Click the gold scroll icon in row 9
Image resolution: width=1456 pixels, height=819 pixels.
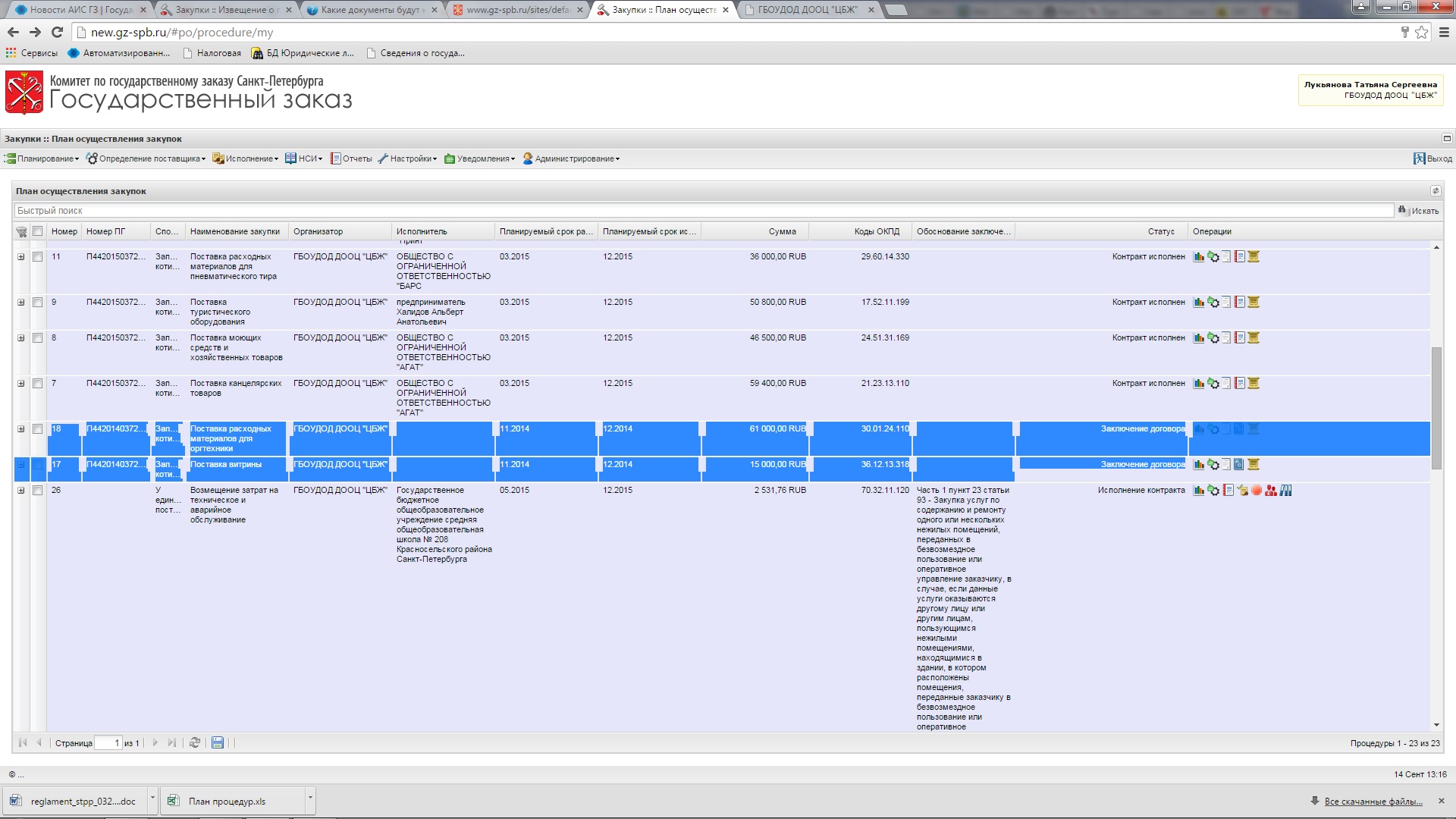[1254, 303]
